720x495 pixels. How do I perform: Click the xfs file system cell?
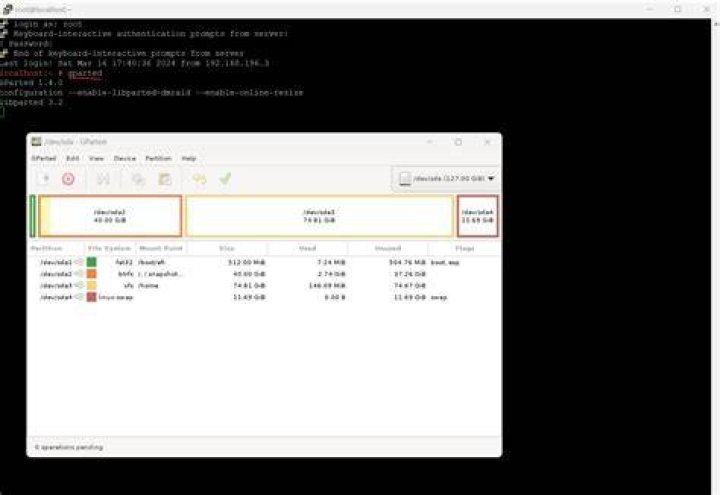129,285
